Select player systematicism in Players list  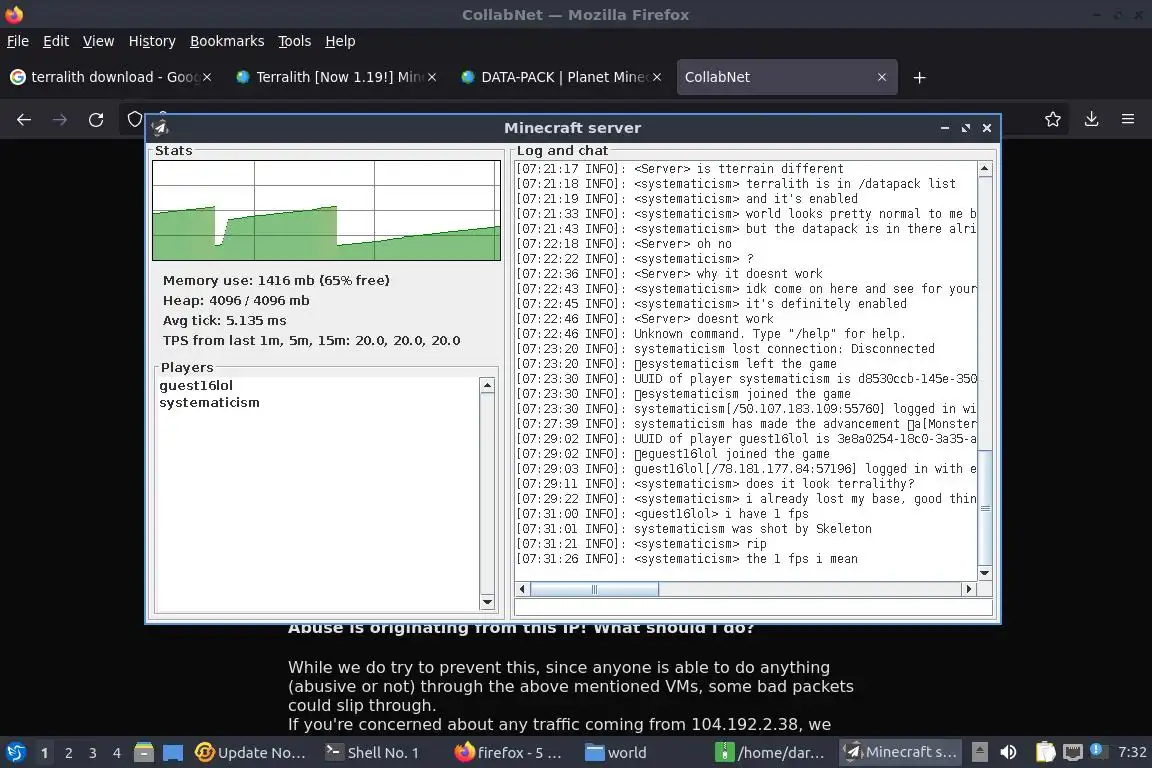[209, 403]
